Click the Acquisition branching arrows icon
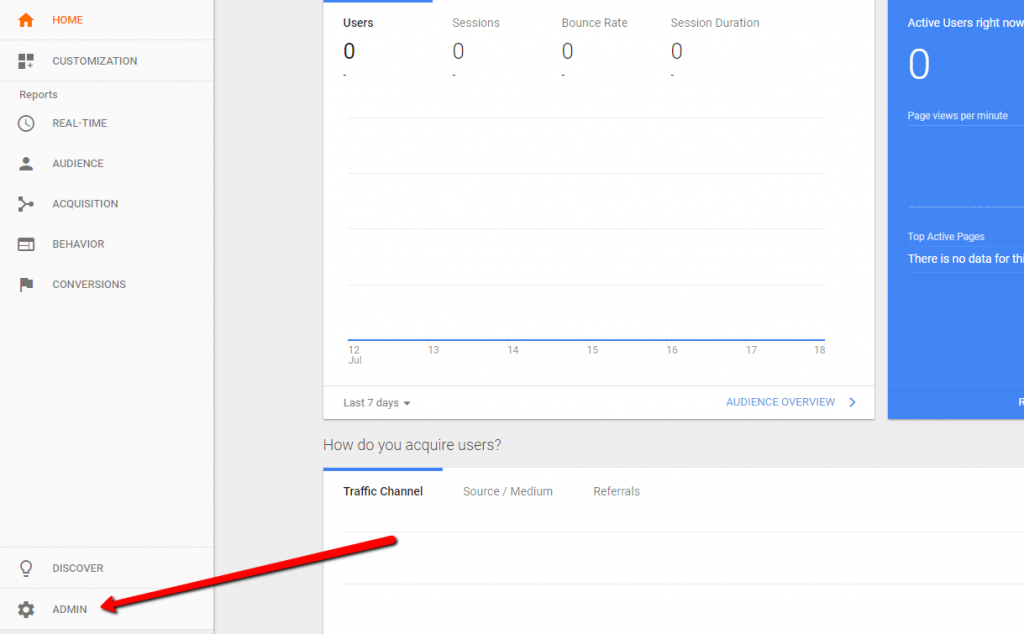The width and height of the screenshot is (1024, 634). [26, 204]
